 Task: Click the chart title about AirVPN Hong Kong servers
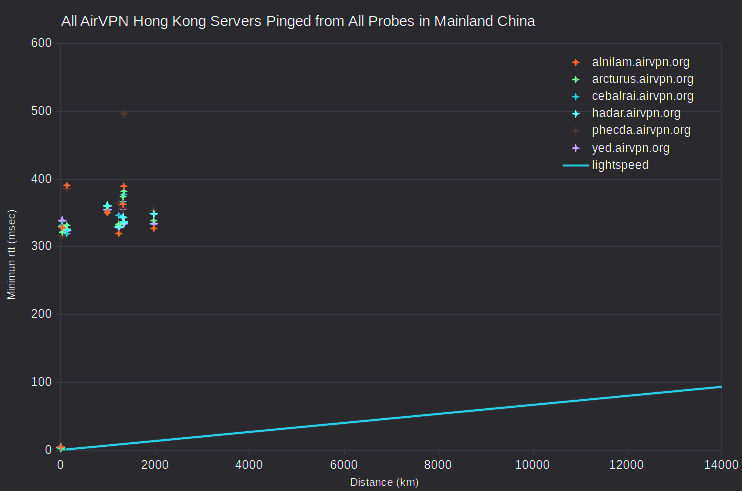coord(298,21)
